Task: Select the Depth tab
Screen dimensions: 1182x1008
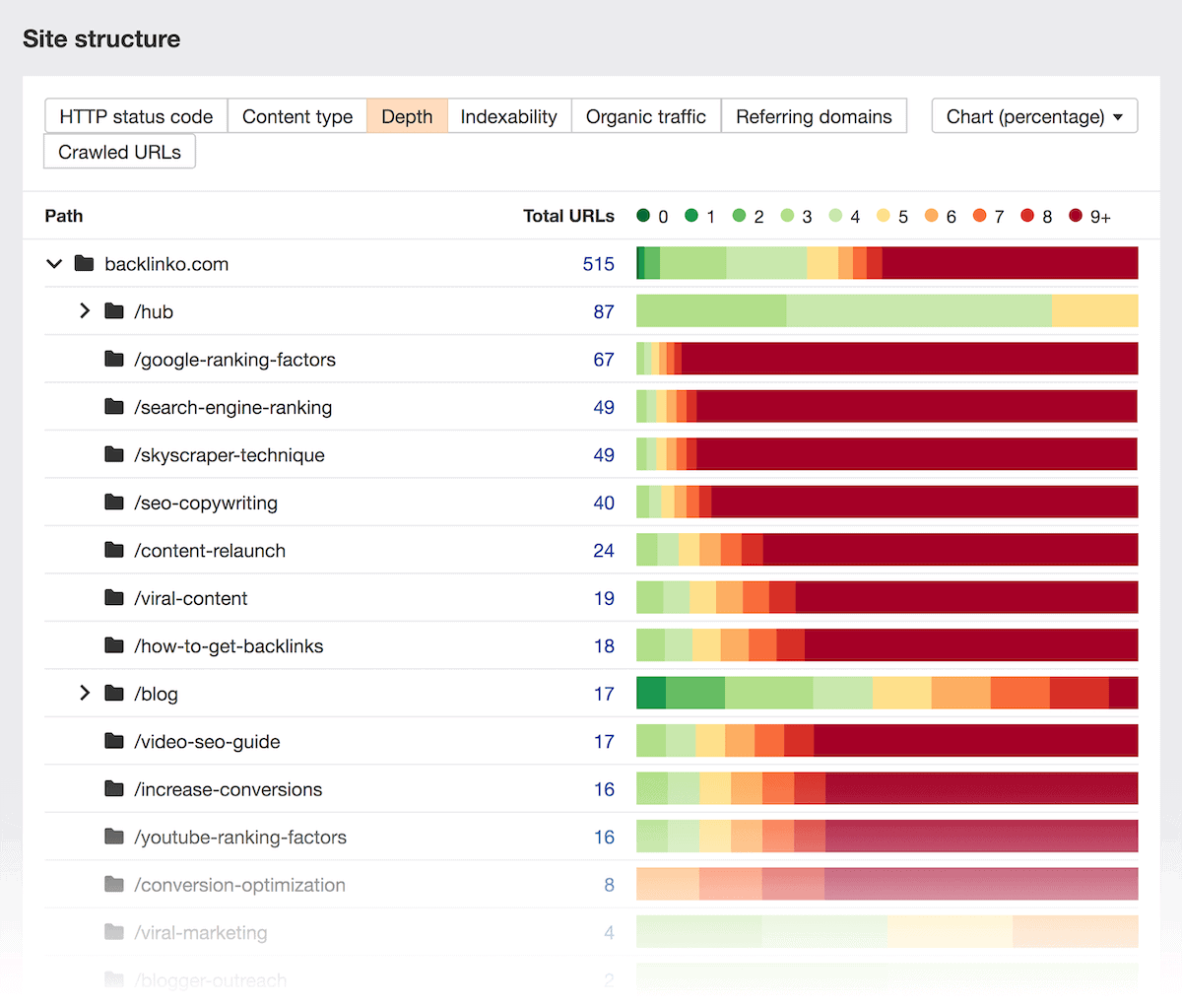Action: click(x=407, y=116)
